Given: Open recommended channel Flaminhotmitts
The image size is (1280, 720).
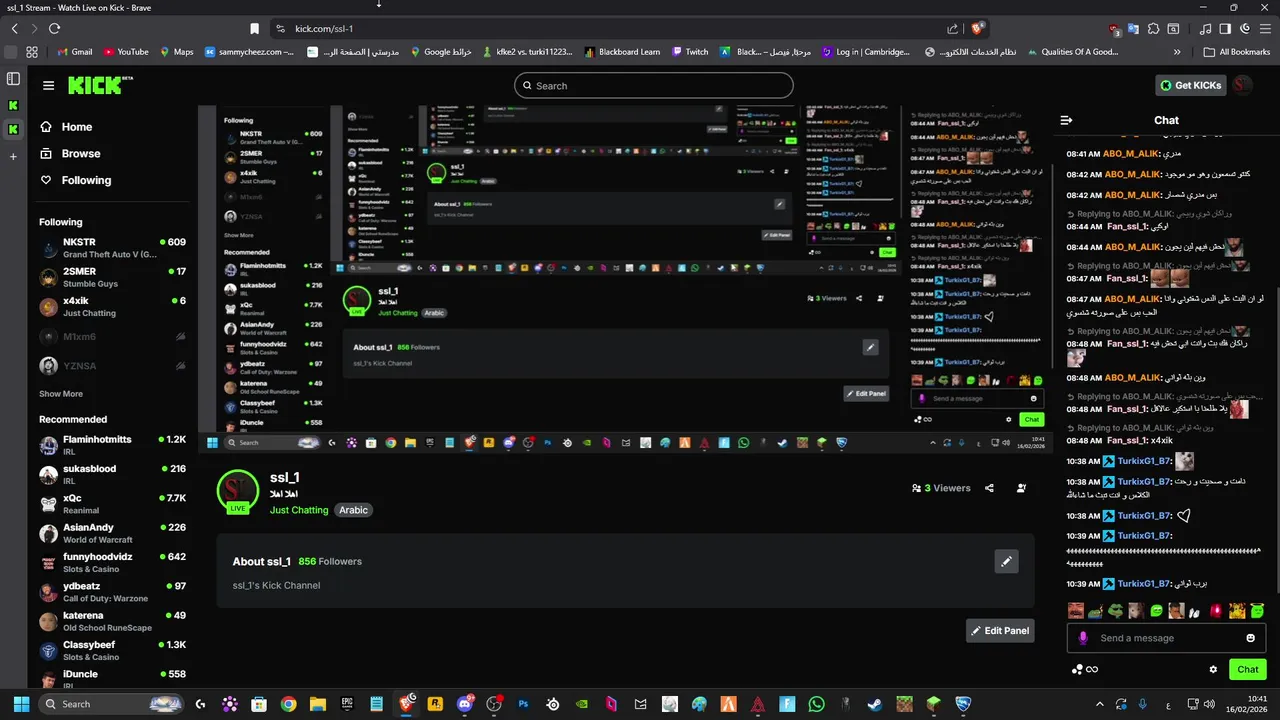Looking at the screenshot, I should click(112, 445).
